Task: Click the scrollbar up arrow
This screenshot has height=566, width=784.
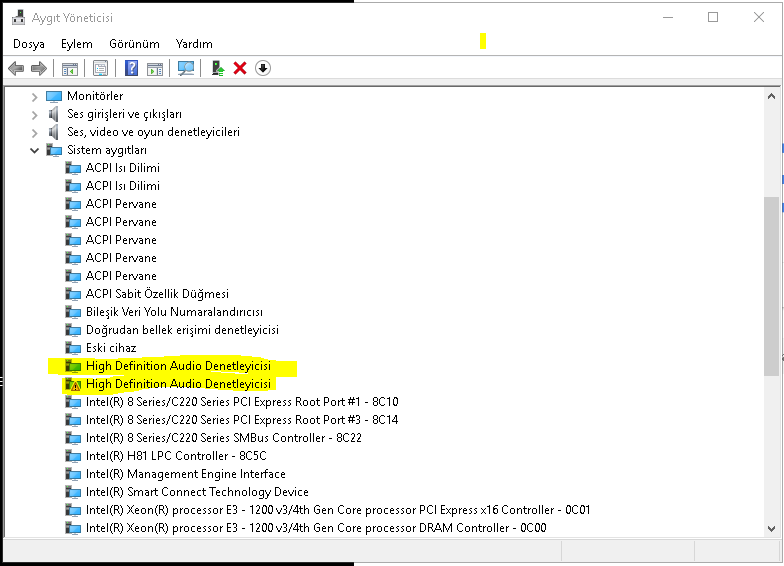Action: click(771, 96)
